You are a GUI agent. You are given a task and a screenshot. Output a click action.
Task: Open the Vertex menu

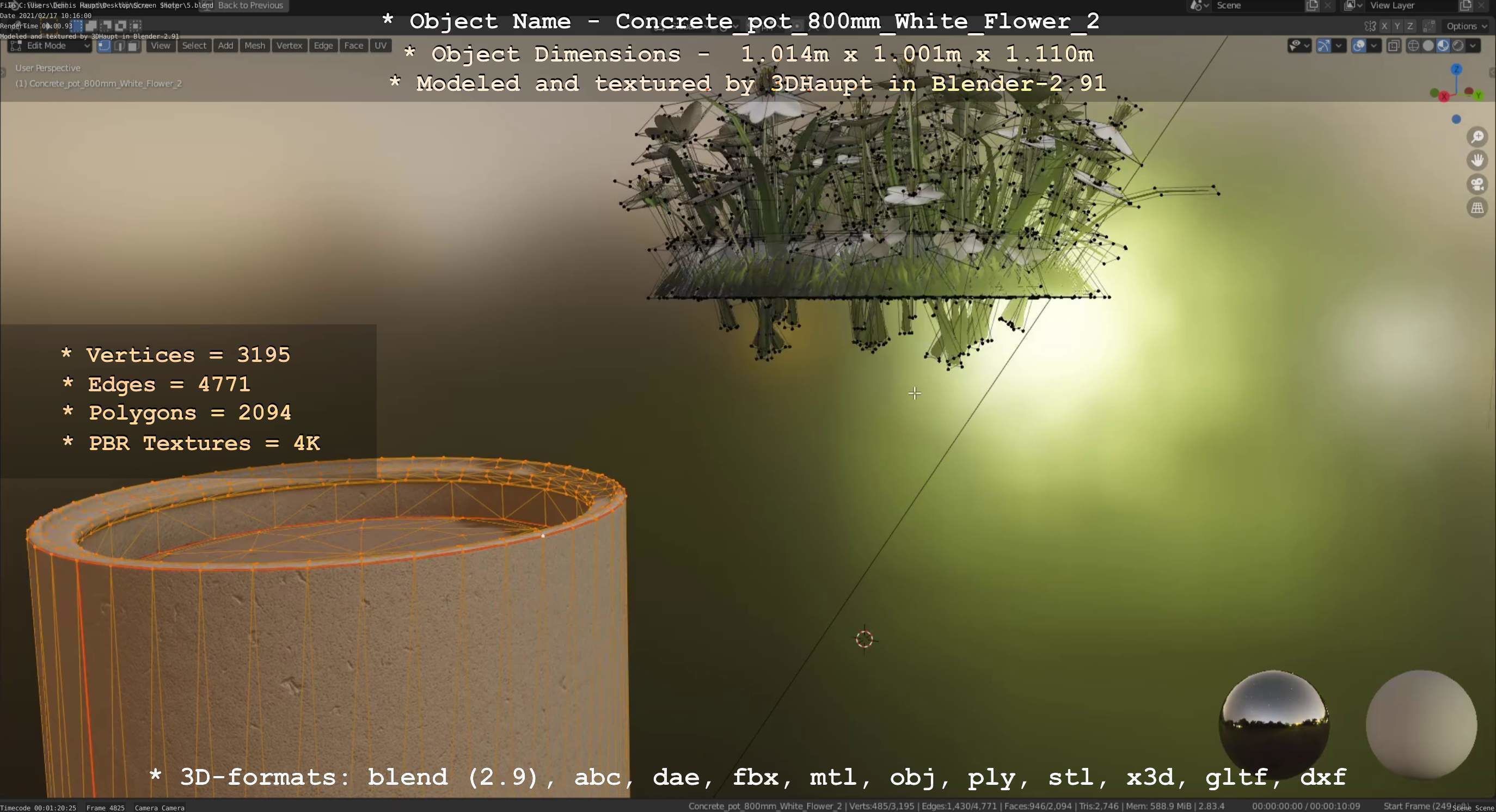tap(289, 46)
